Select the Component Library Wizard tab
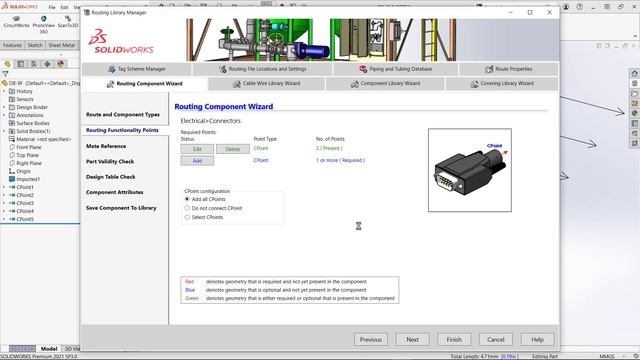Viewport: 640px width, 360px height. (x=385, y=84)
